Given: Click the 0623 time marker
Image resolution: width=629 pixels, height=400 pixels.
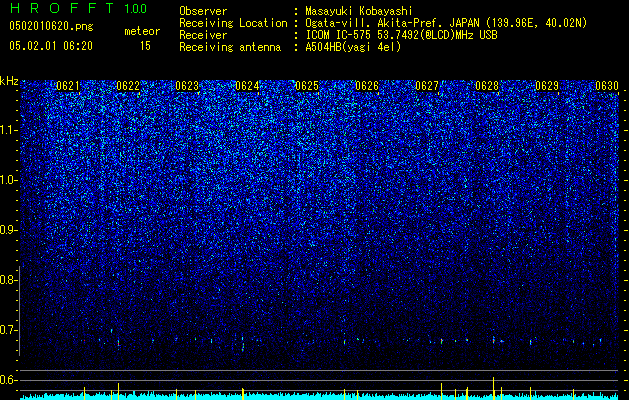Looking at the screenshot, I should pos(187,86).
